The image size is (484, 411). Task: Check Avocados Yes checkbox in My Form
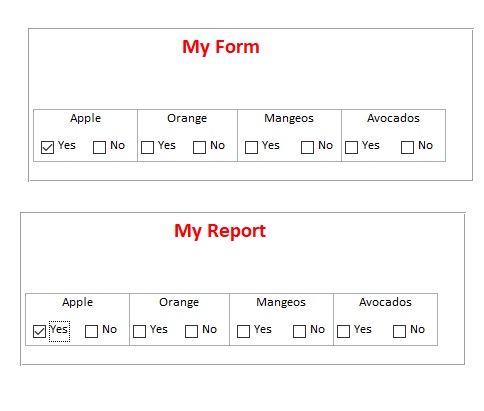[x=351, y=147]
